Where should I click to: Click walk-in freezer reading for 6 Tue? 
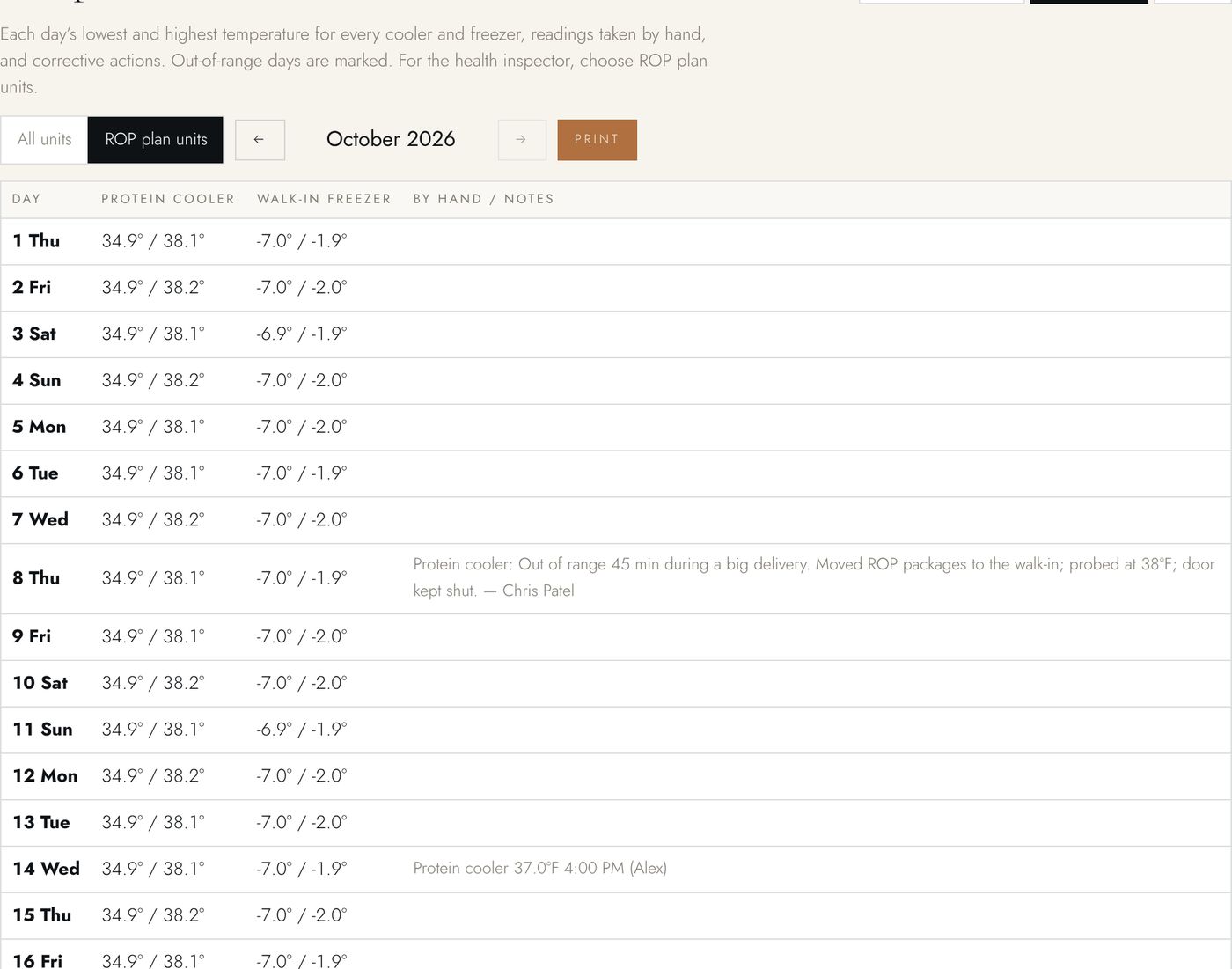302,473
